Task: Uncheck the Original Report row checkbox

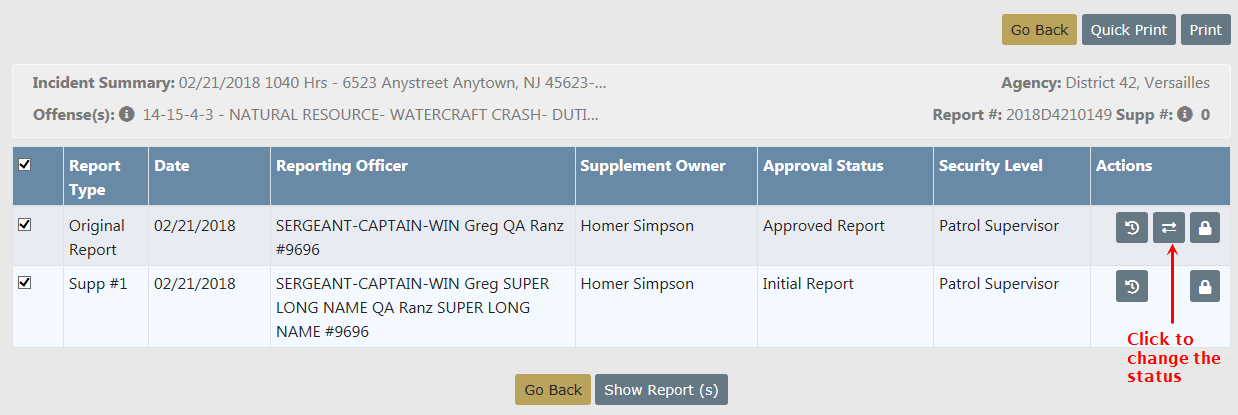Action: click(25, 225)
